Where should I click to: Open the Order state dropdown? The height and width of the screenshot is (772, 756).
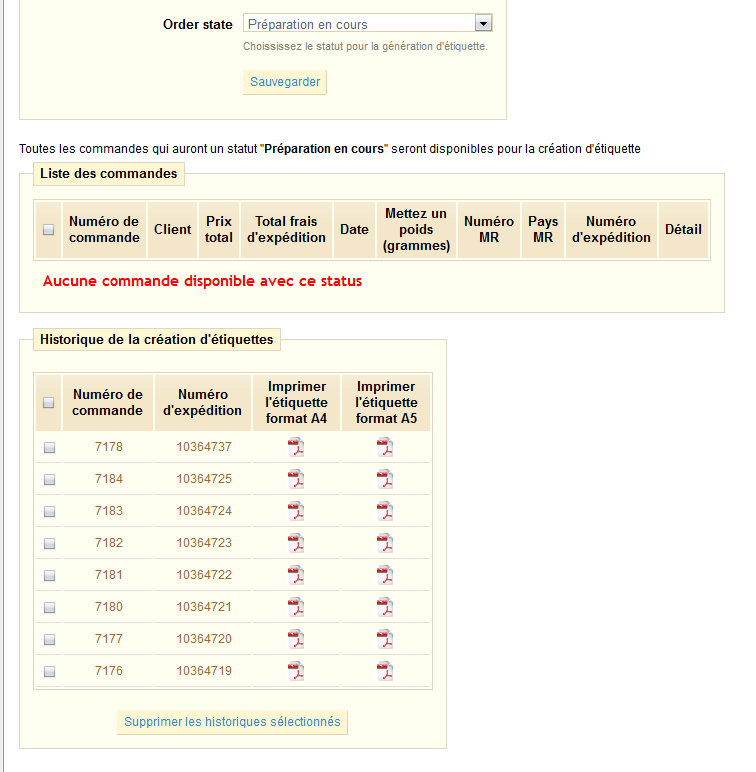click(x=368, y=24)
